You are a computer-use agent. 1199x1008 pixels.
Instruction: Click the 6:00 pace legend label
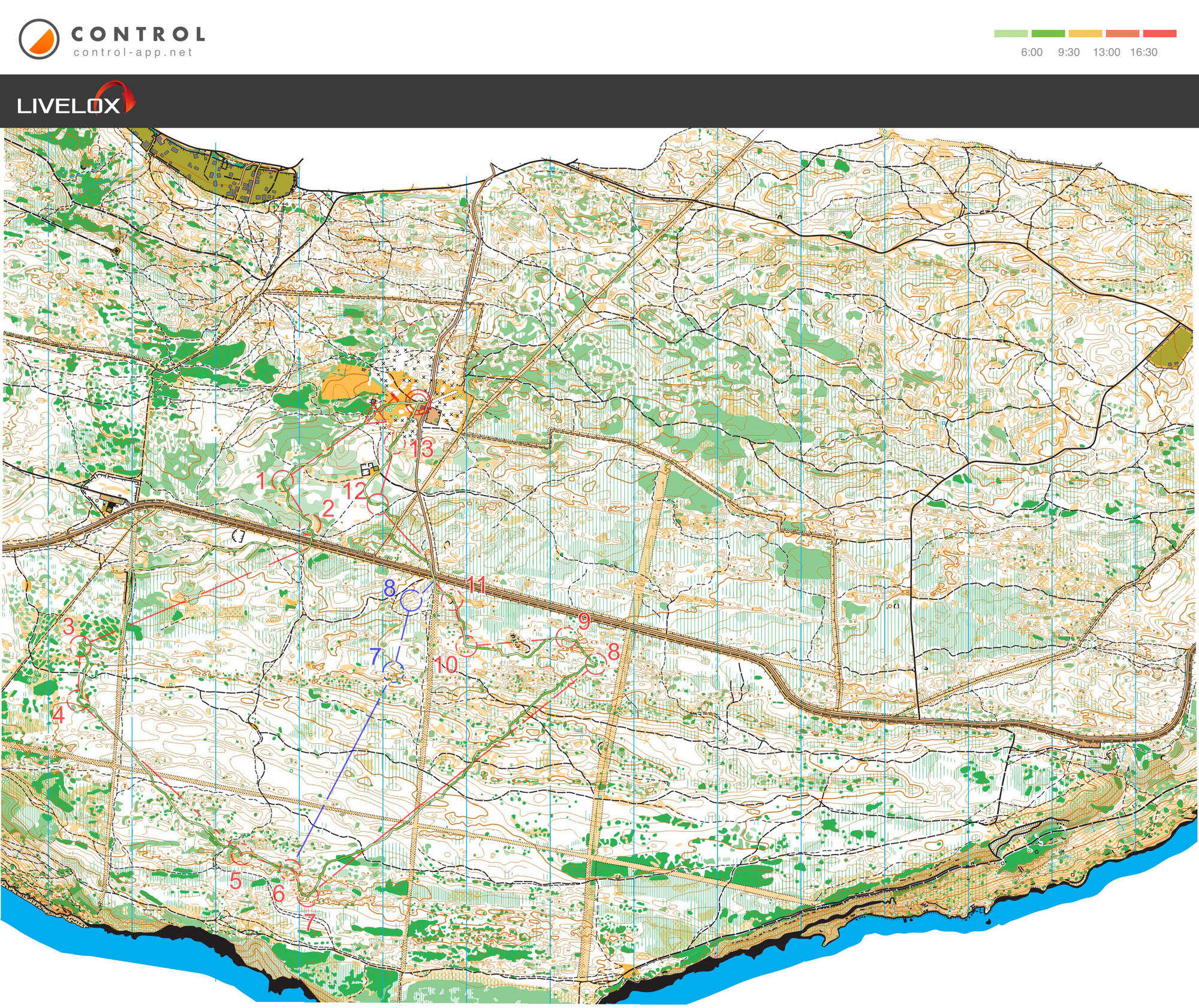tap(1032, 52)
